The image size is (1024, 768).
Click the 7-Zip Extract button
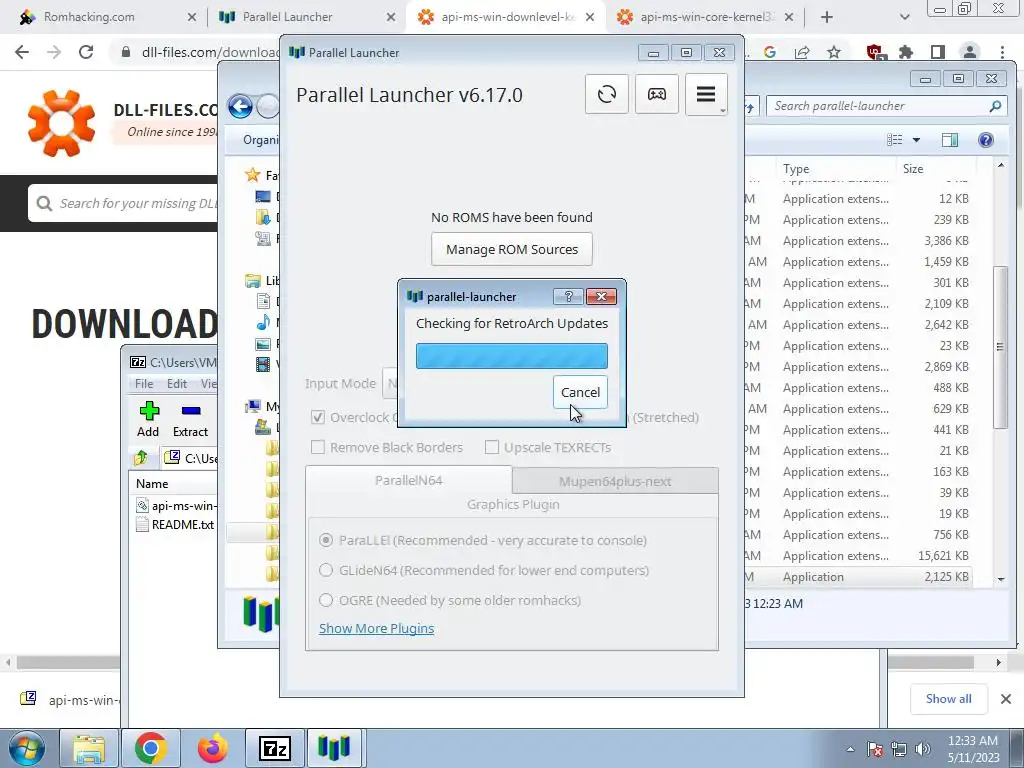(x=190, y=420)
